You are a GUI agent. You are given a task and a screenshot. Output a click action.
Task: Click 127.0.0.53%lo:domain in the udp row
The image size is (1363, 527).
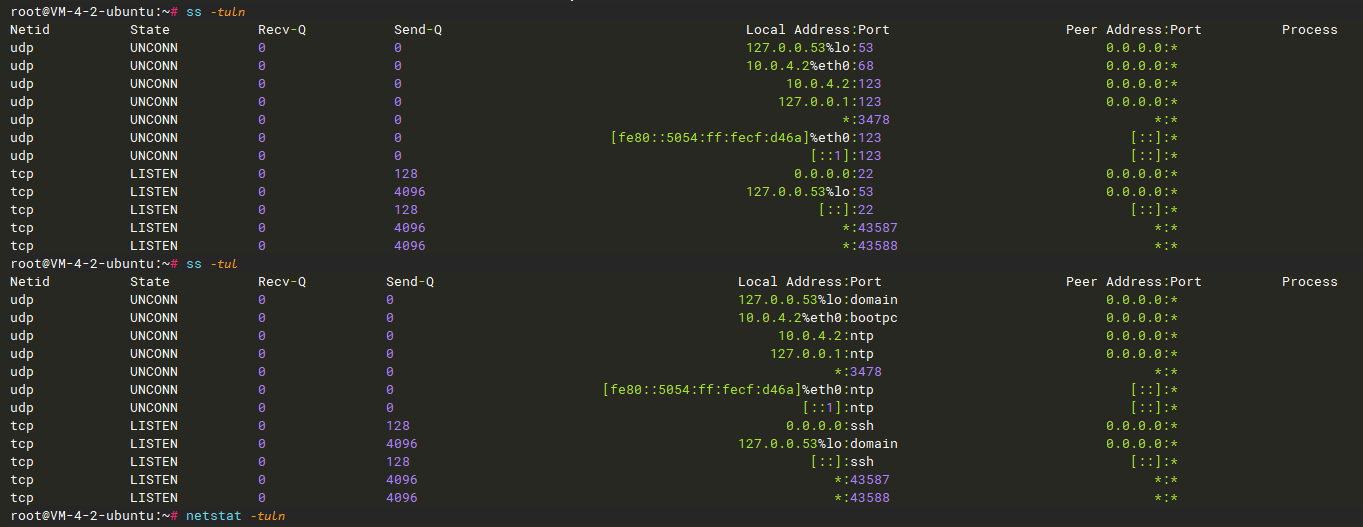point(817,300)
